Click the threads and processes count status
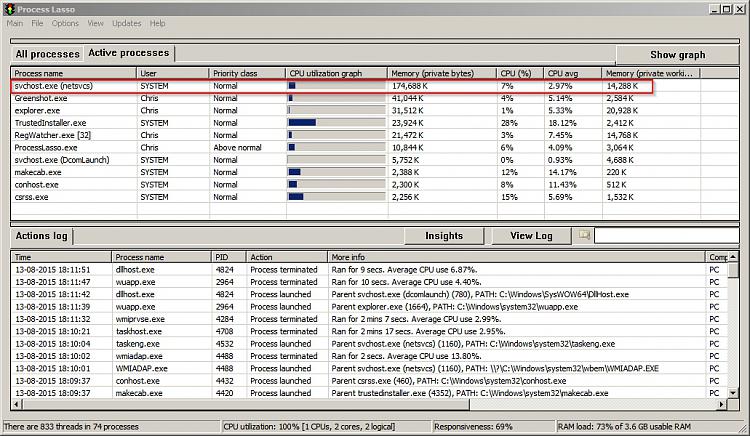The image size is (750, 436). (110, 426)
